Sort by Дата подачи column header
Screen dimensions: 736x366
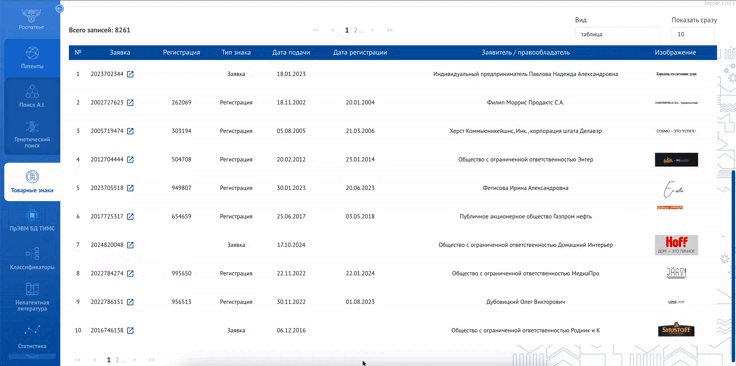291,53
